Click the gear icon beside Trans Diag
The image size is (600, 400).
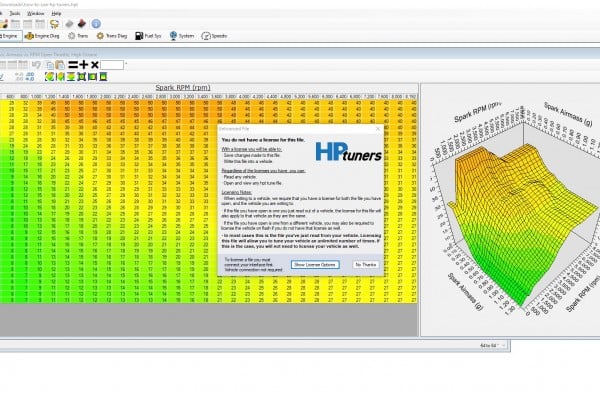point(100,36)
